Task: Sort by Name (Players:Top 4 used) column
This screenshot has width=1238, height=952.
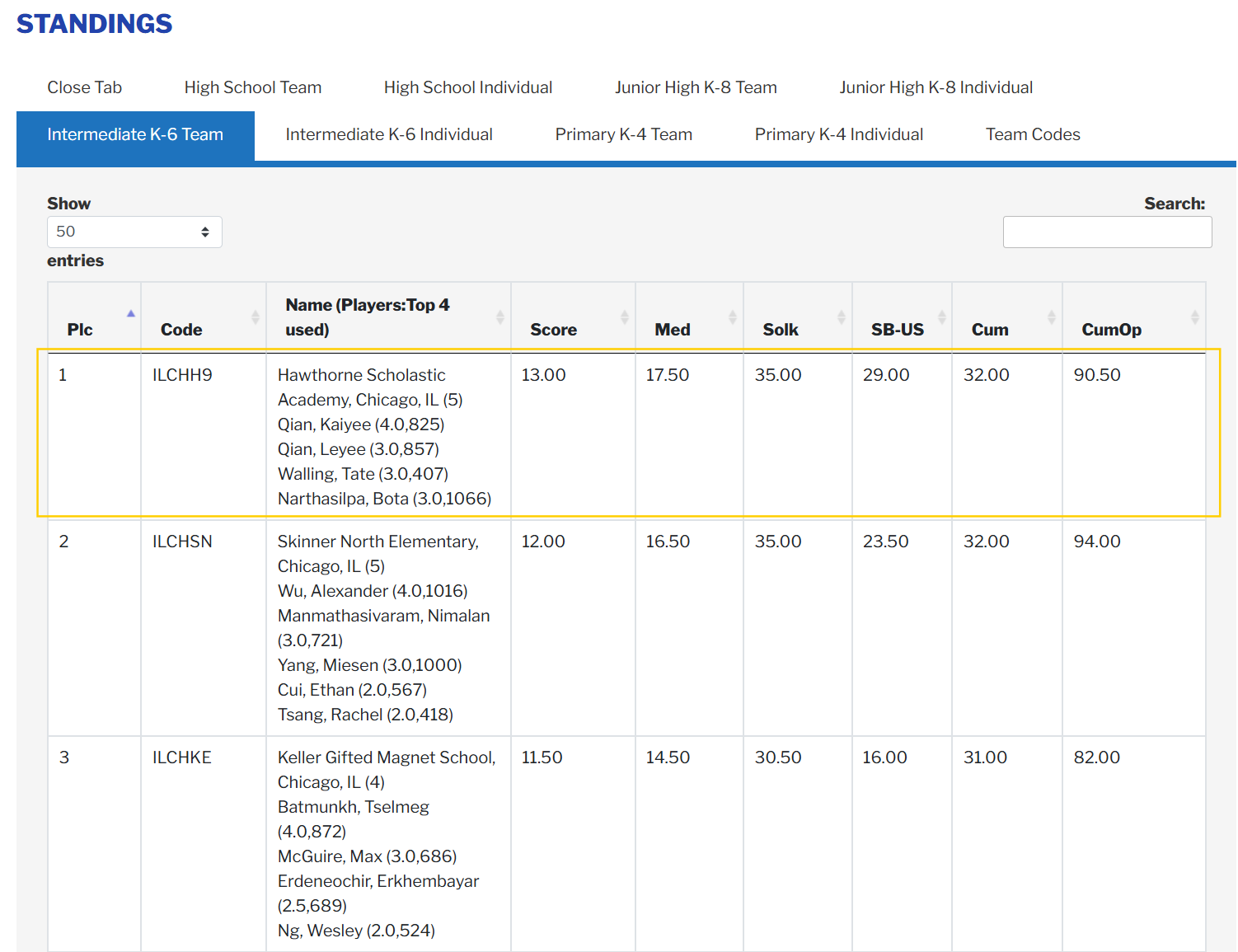Action: click(x=499, y=317)
